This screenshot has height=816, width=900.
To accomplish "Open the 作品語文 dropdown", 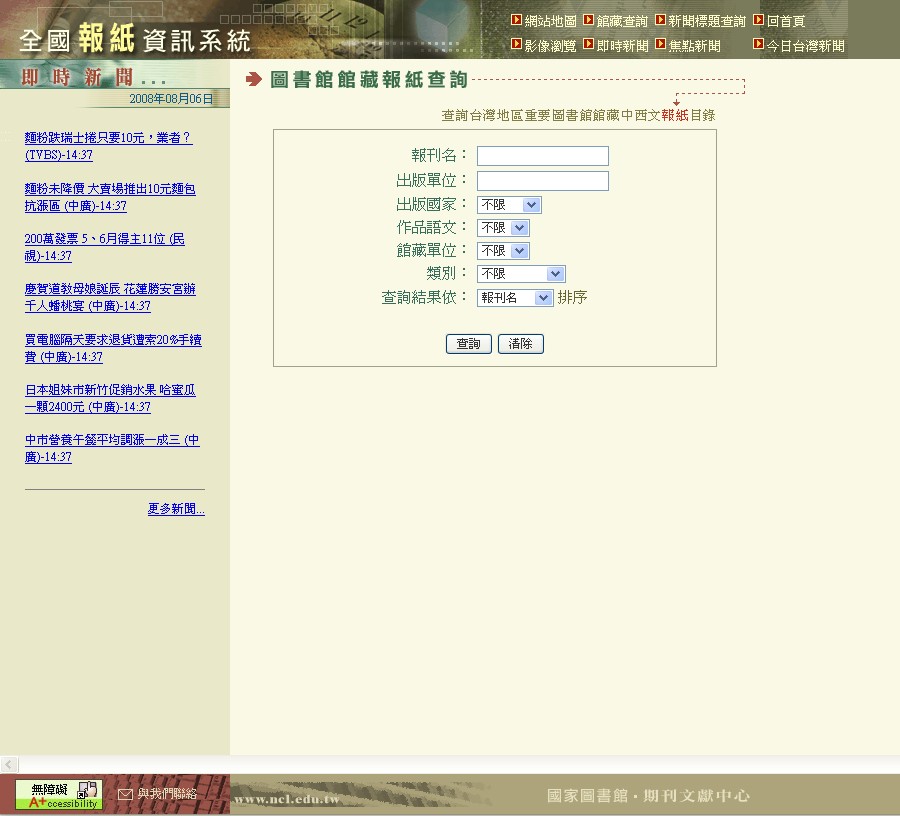I will pos(503,228).
